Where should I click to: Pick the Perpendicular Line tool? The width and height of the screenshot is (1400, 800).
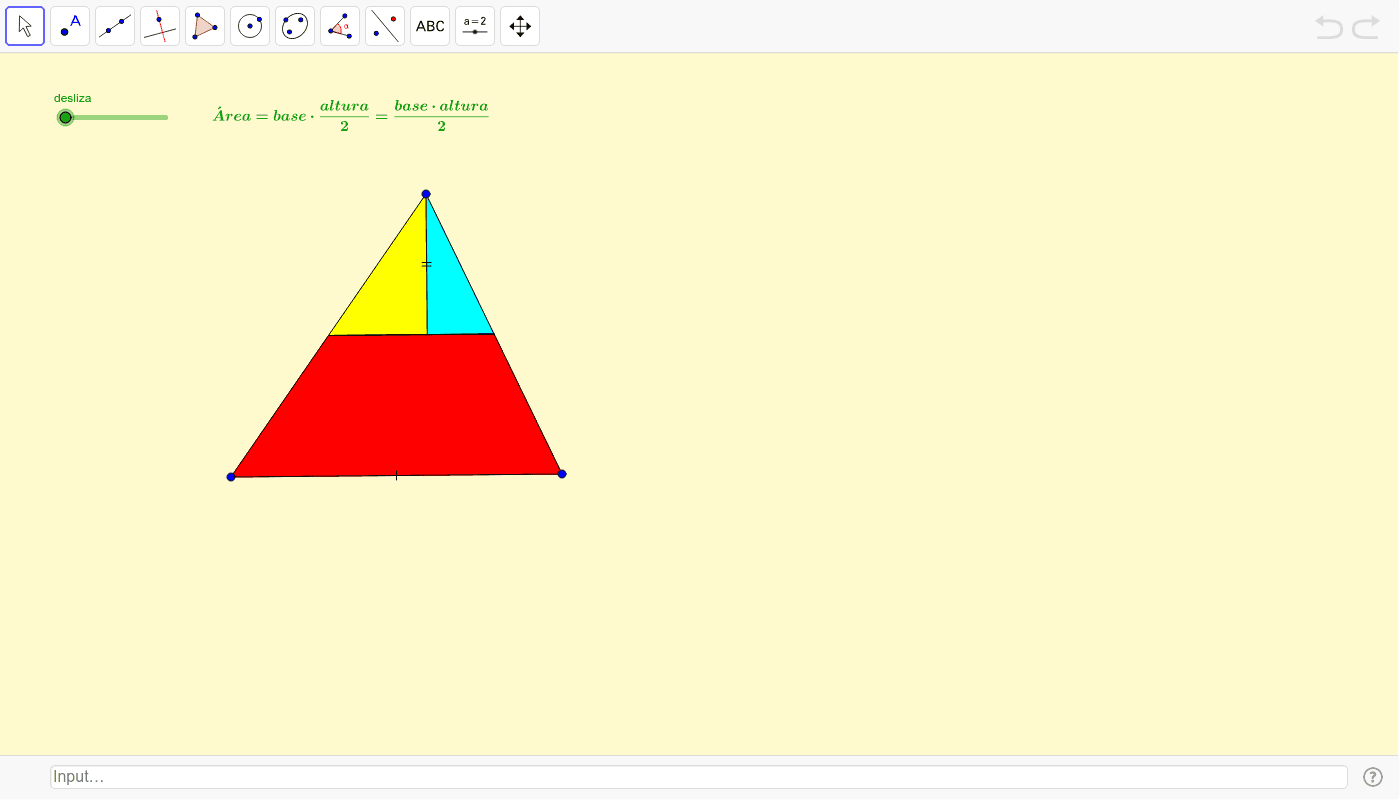tap(160, 26)
